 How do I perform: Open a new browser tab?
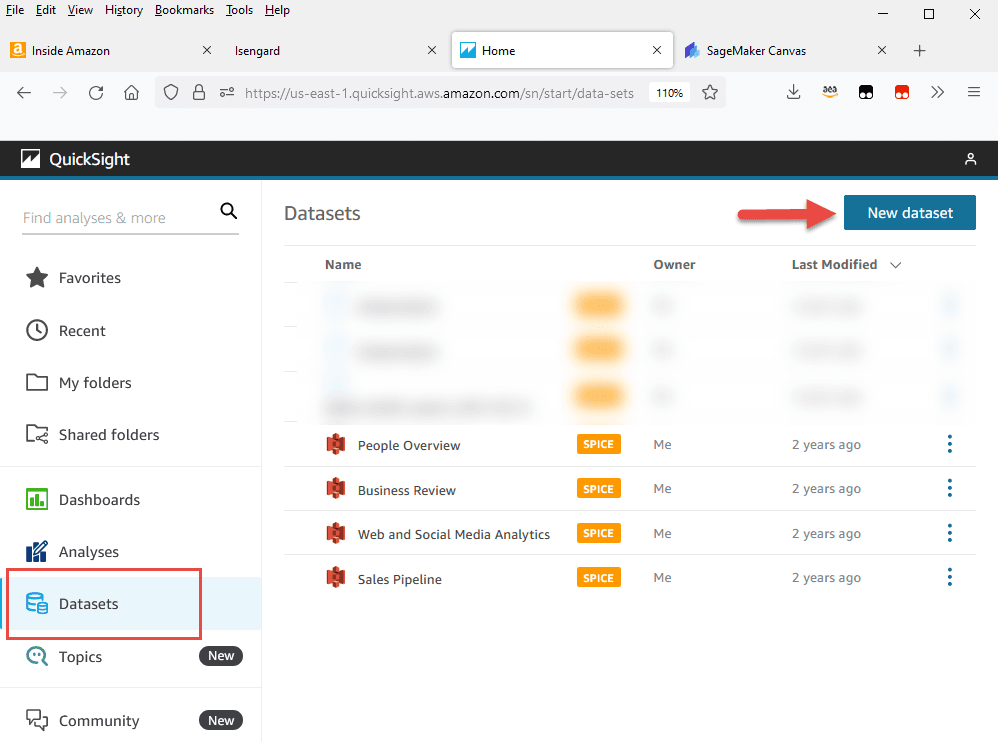pyautogui.click(x=919, y=50)
